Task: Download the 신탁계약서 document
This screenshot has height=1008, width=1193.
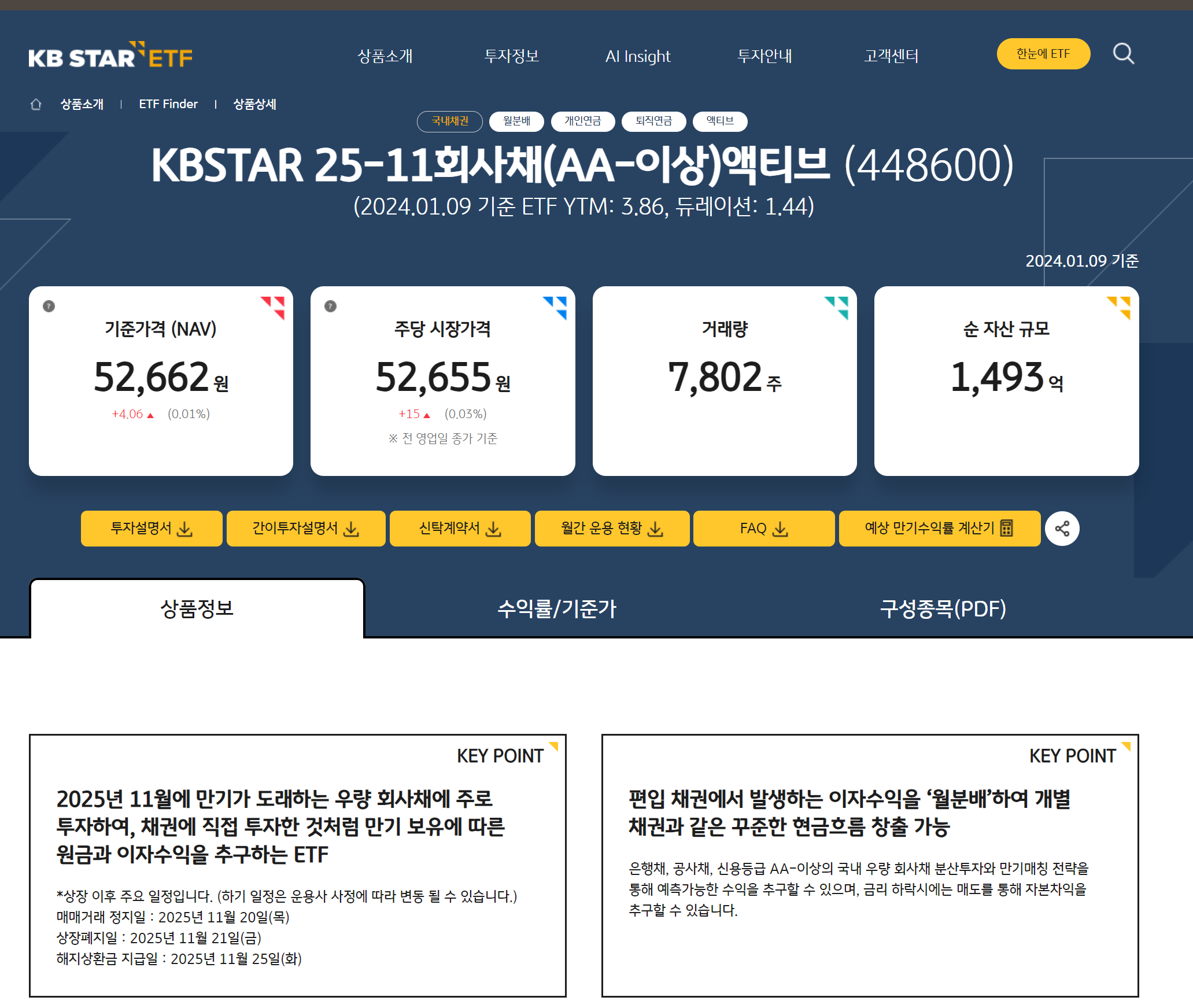Action: click(x=460, y=528)
